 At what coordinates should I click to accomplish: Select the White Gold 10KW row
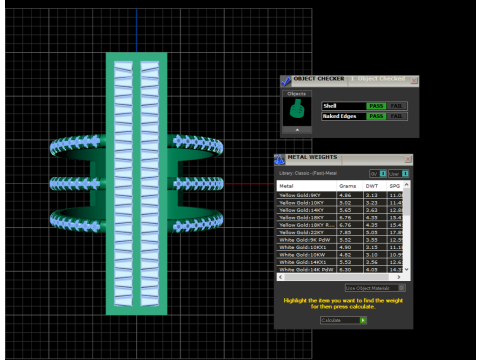[340, 255]
